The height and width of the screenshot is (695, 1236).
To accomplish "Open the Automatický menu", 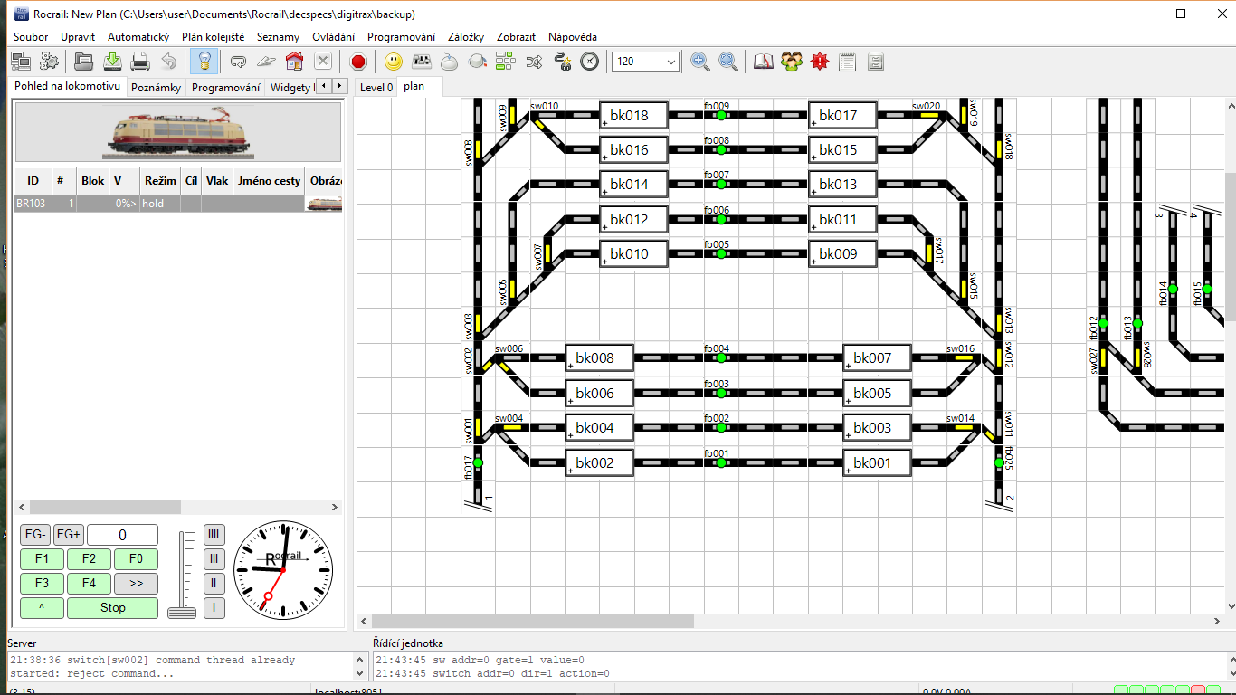I will click(x=138, y=37).
